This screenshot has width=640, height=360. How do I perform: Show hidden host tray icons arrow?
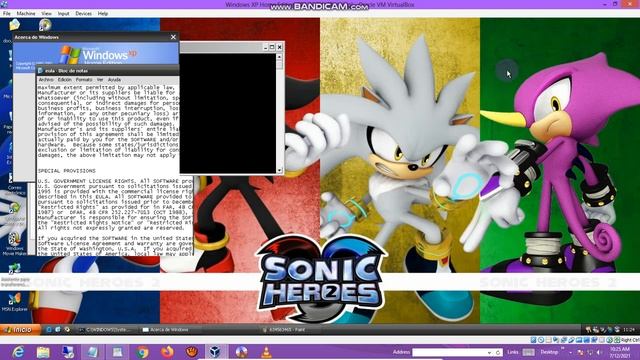[571, 353]
